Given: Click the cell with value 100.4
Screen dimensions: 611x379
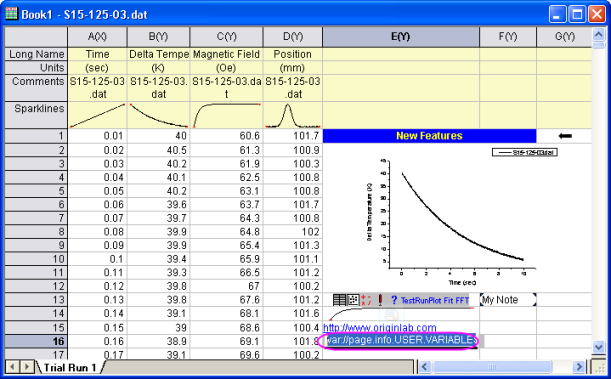Looking at the screenshot, I should 293,328.
